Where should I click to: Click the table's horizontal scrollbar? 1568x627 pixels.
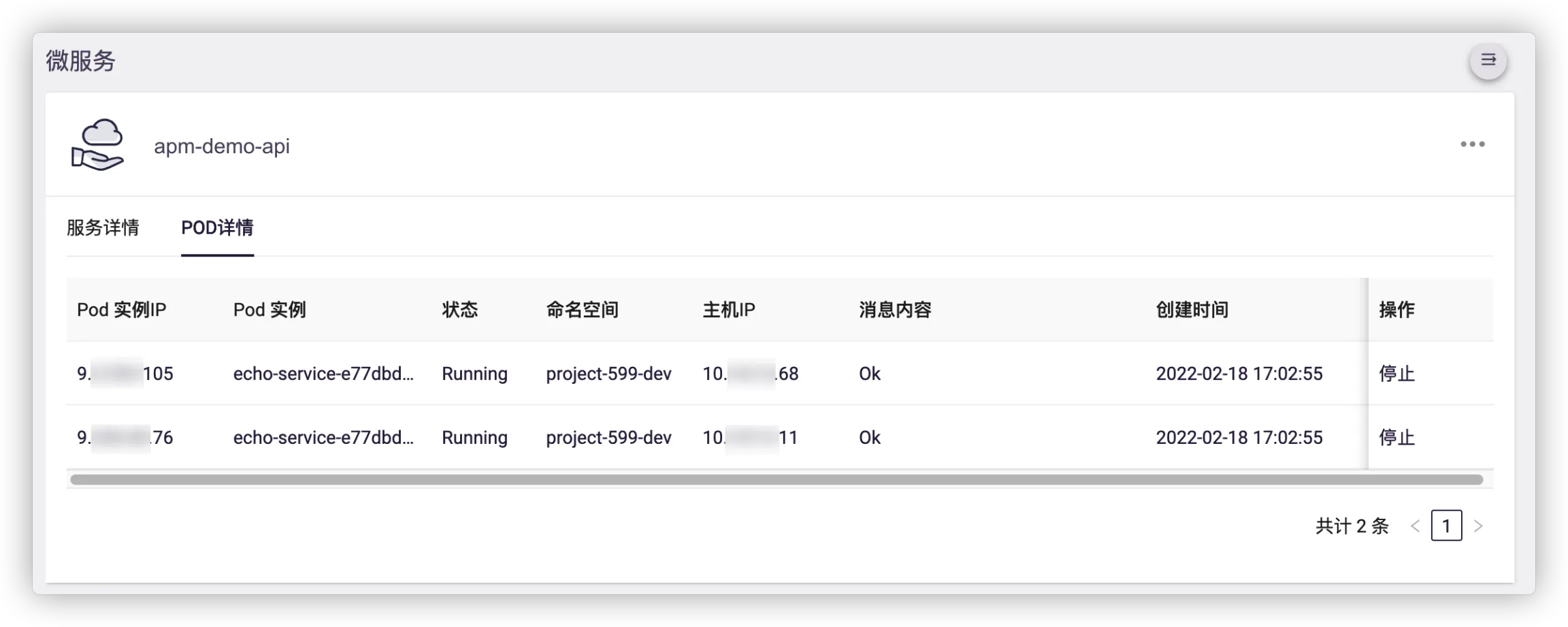pos(776,480)
